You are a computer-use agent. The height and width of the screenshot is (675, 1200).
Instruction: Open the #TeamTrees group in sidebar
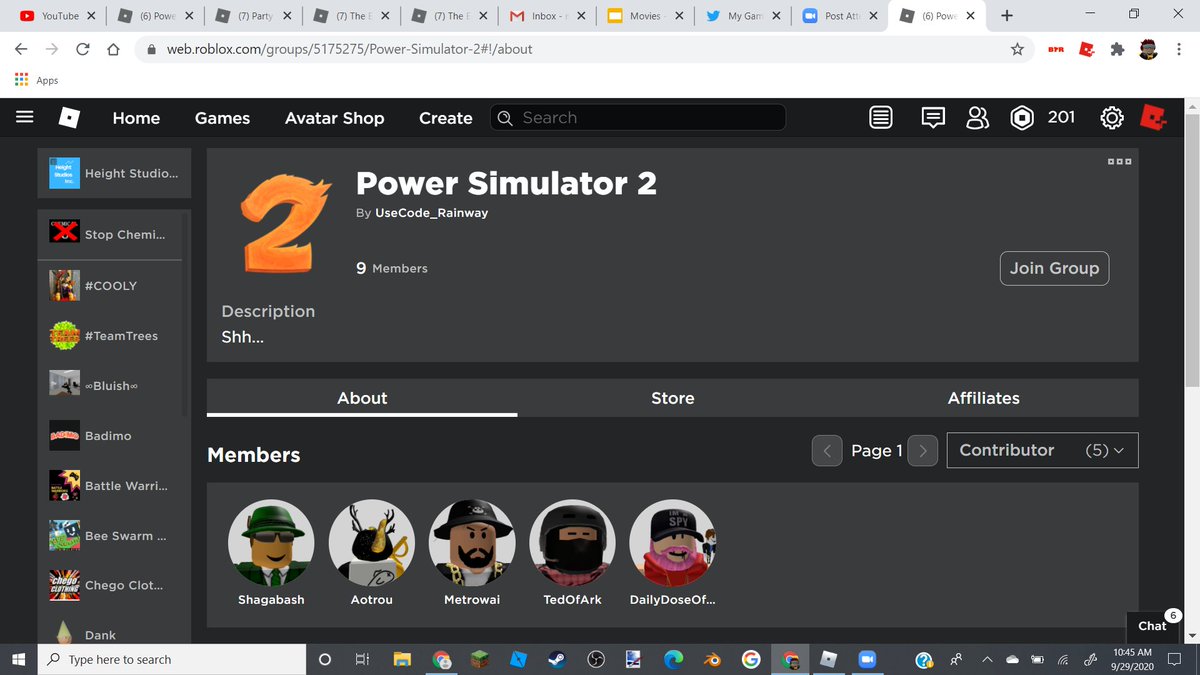pos(110,336)
